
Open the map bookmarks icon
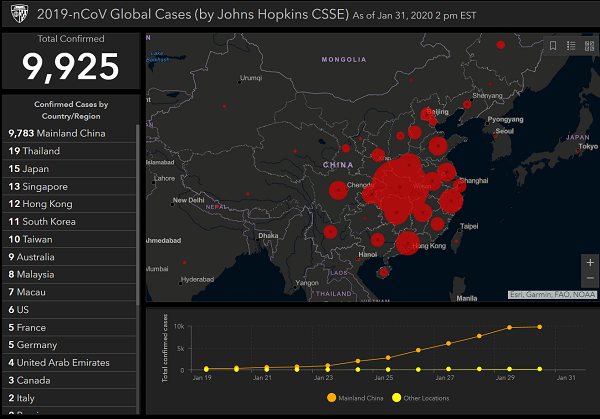553,46
